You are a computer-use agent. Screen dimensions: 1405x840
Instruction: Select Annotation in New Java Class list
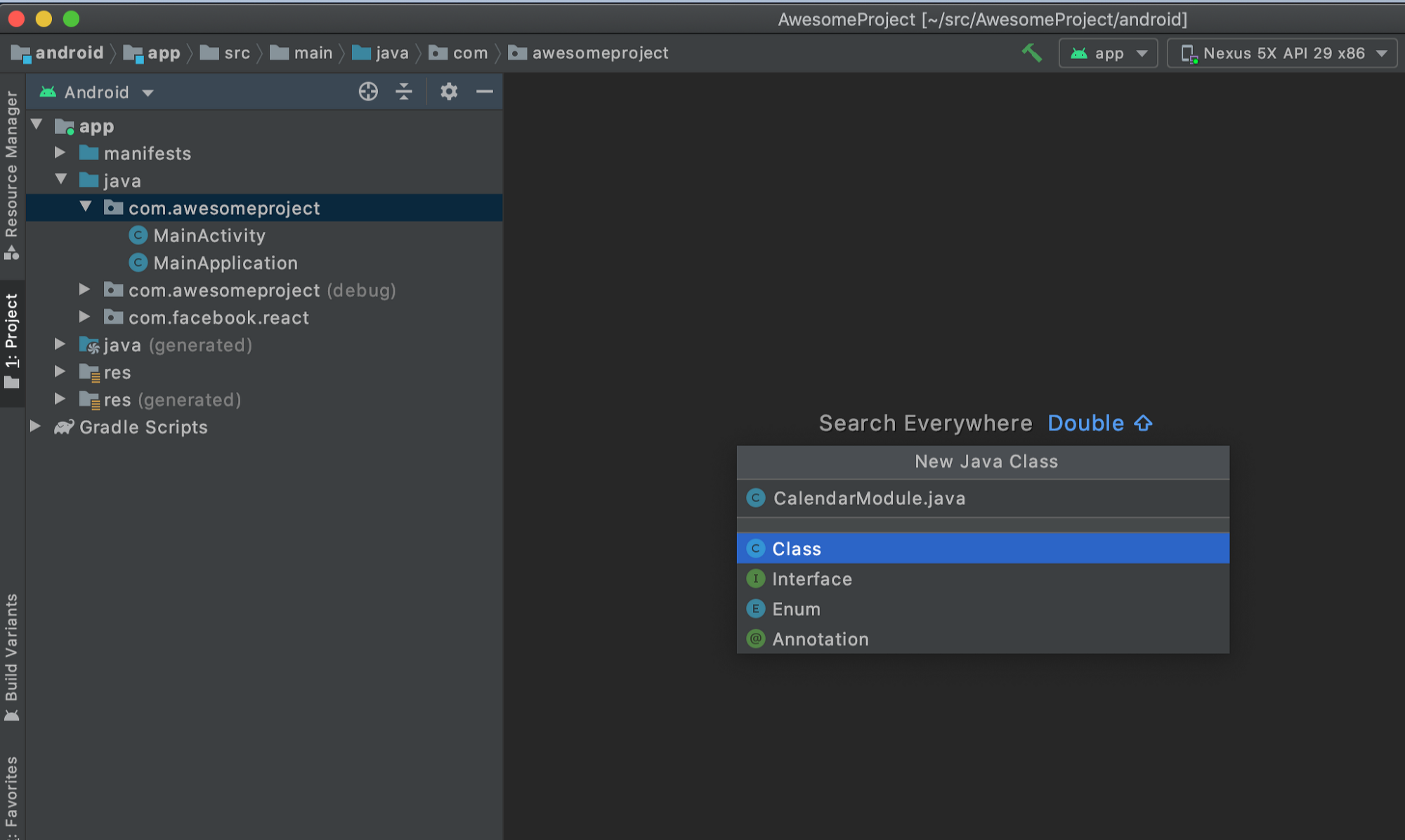coord(820,639)
